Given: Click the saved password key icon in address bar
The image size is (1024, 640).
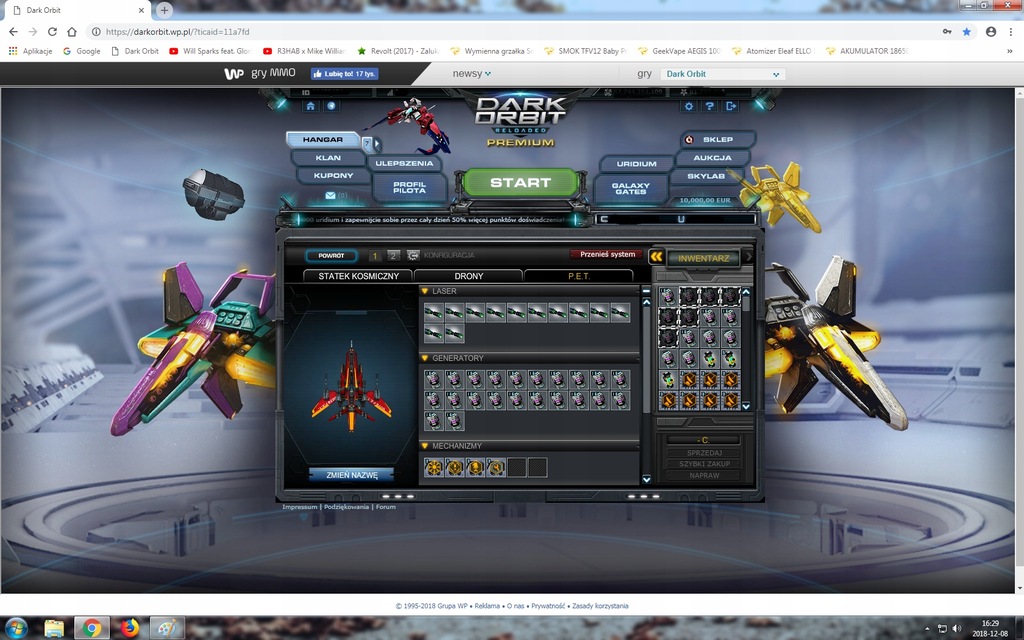Looking at the screenshot, I should point(947,31).
